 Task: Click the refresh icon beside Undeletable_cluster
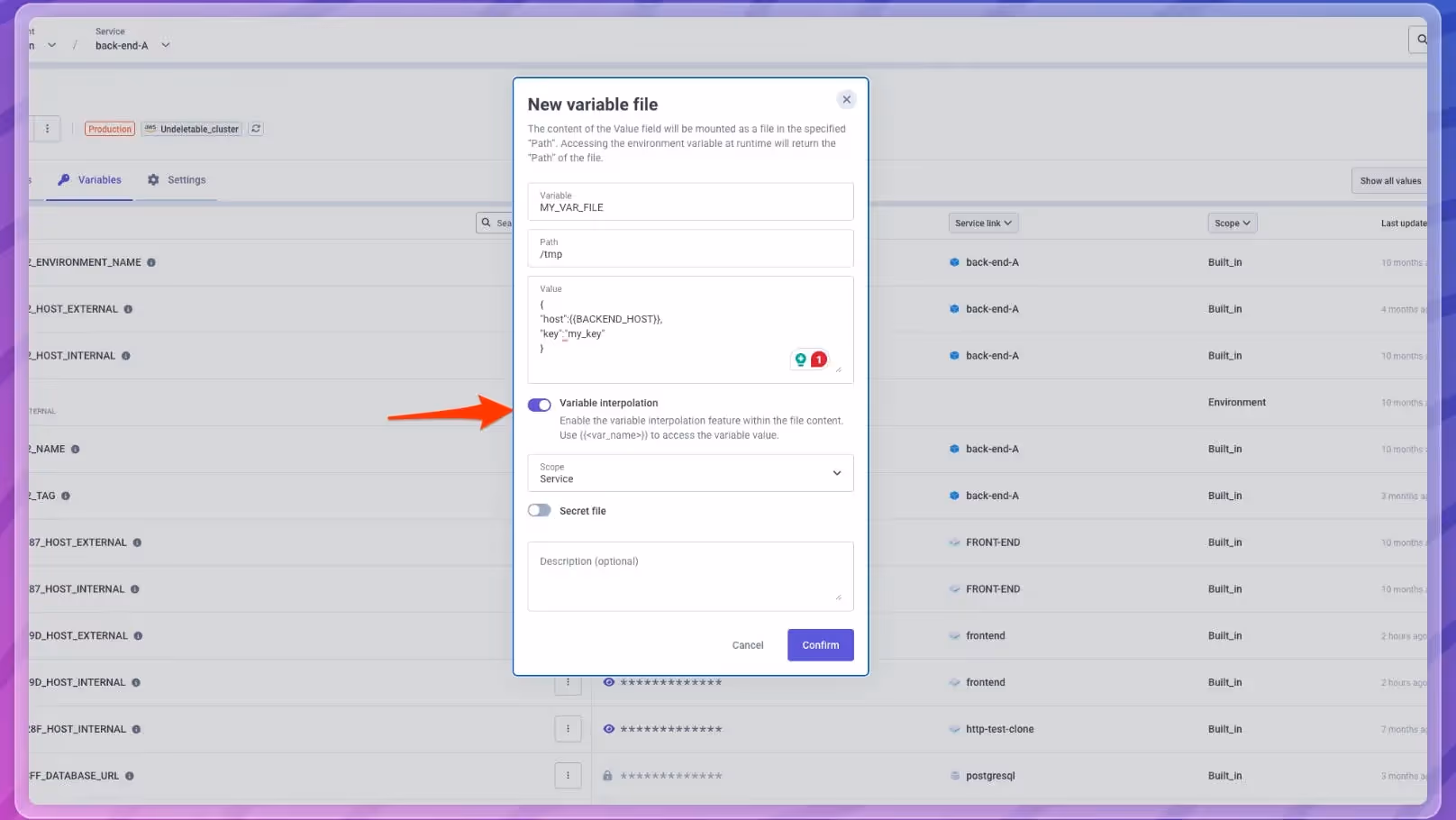pos(256,129)
